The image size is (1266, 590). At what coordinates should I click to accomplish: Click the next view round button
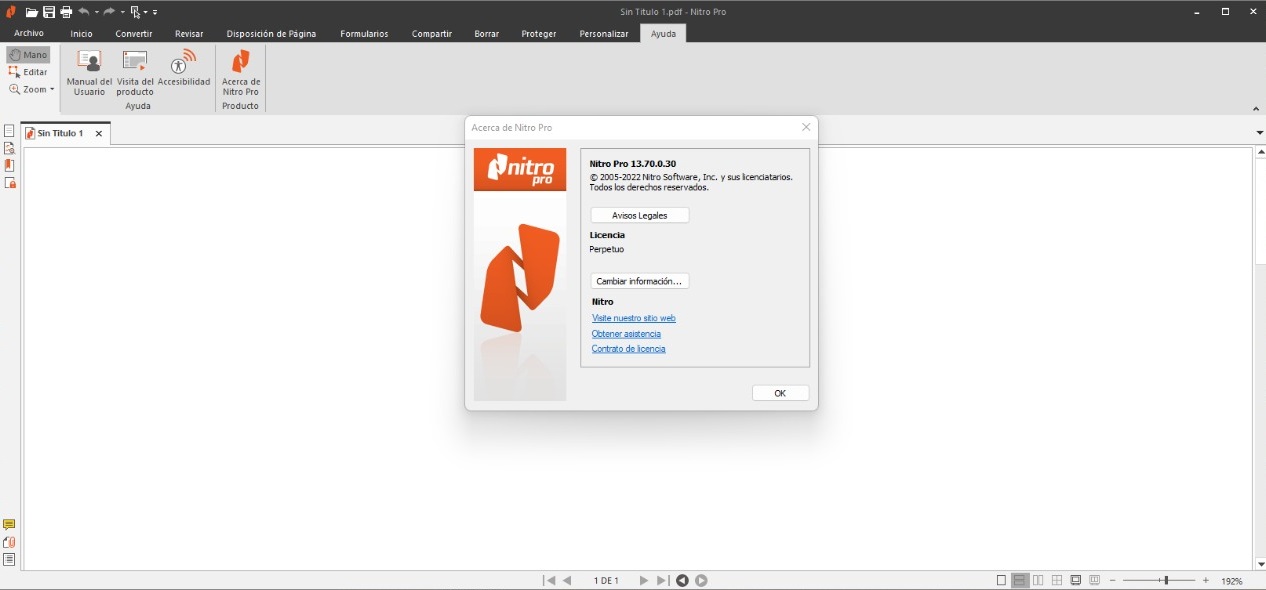point(701,580)
